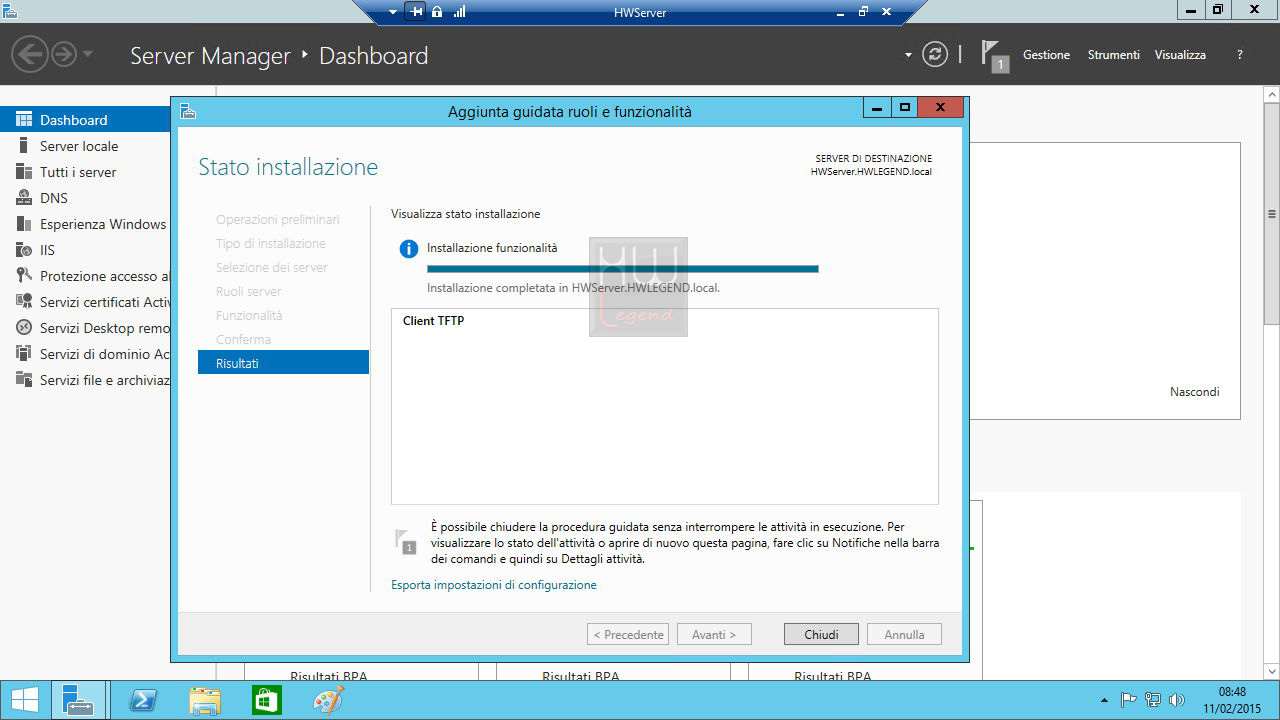1280x720 pixels.
Task: Open the HWServer connection bar dropdown arrow
Action: [394, 13]
